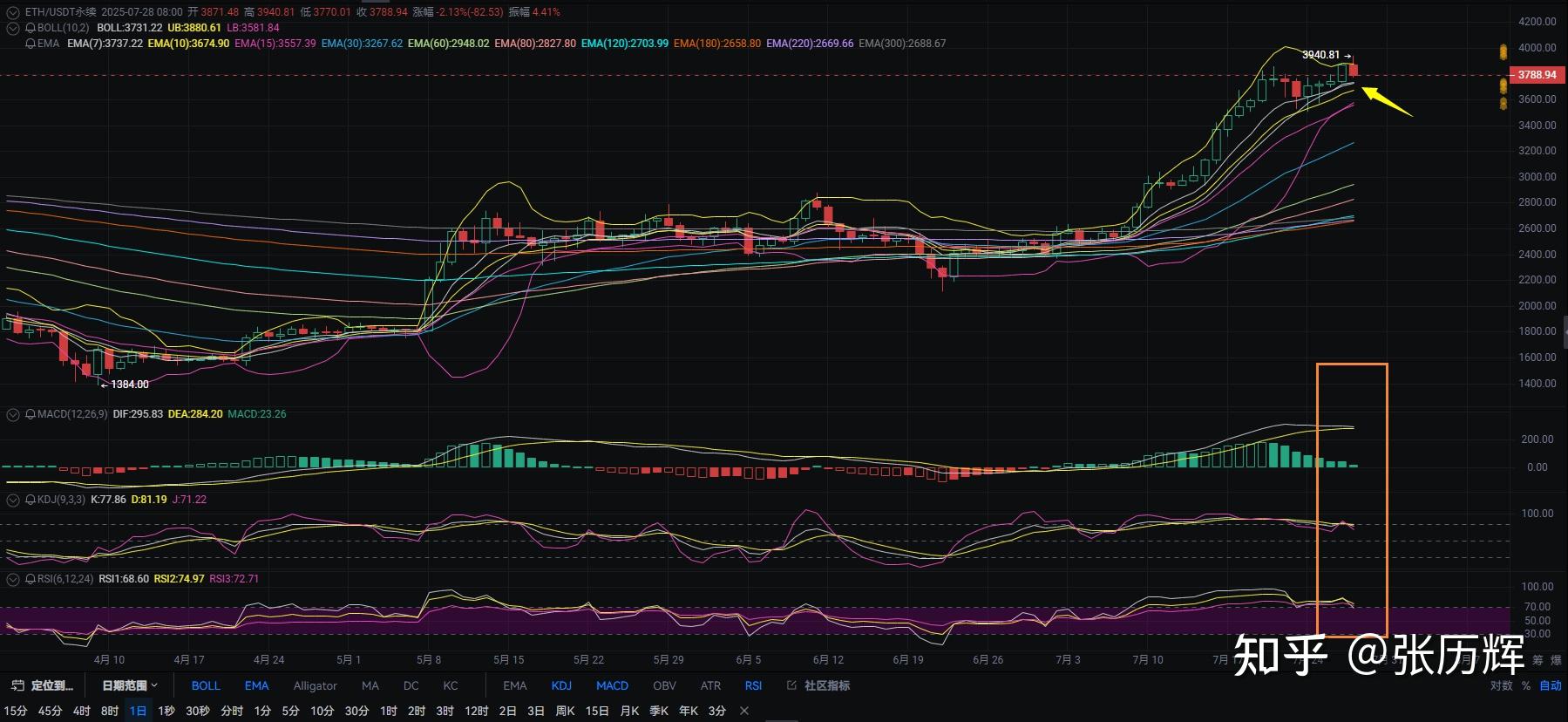Collapse the ETH/USDT永续 chart header chevron

(12, 12)
